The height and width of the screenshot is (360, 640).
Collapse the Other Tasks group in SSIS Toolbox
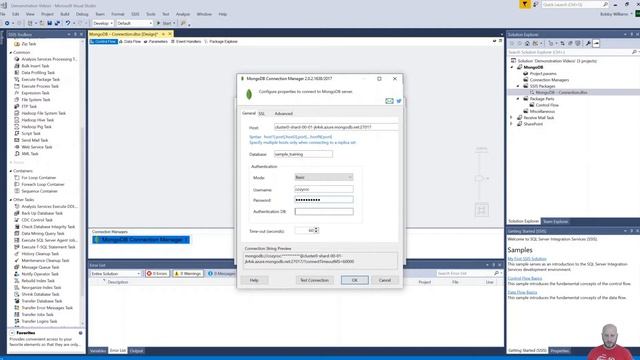click(x=11, y=200)
